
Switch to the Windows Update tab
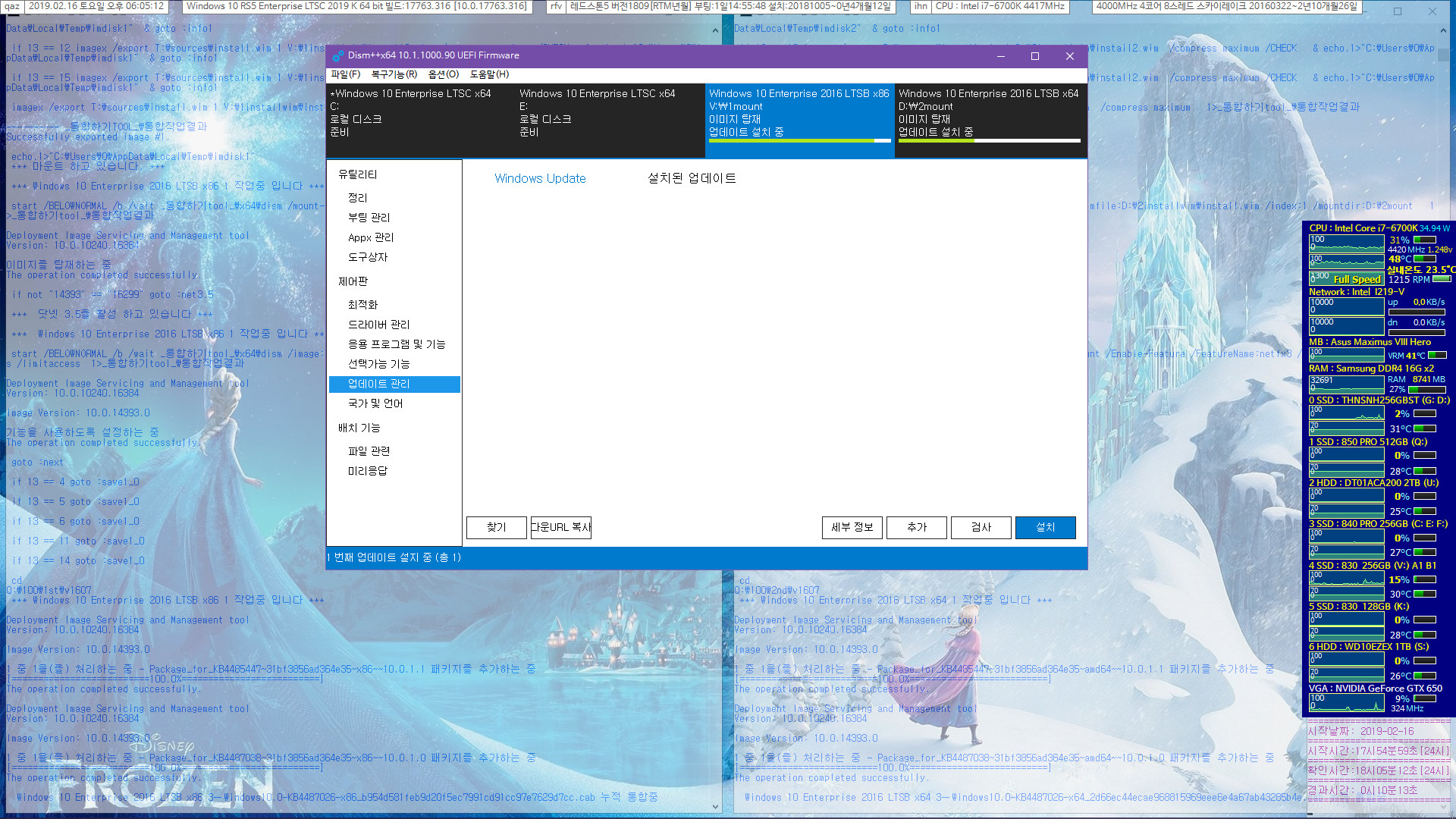tap(540, 178)
